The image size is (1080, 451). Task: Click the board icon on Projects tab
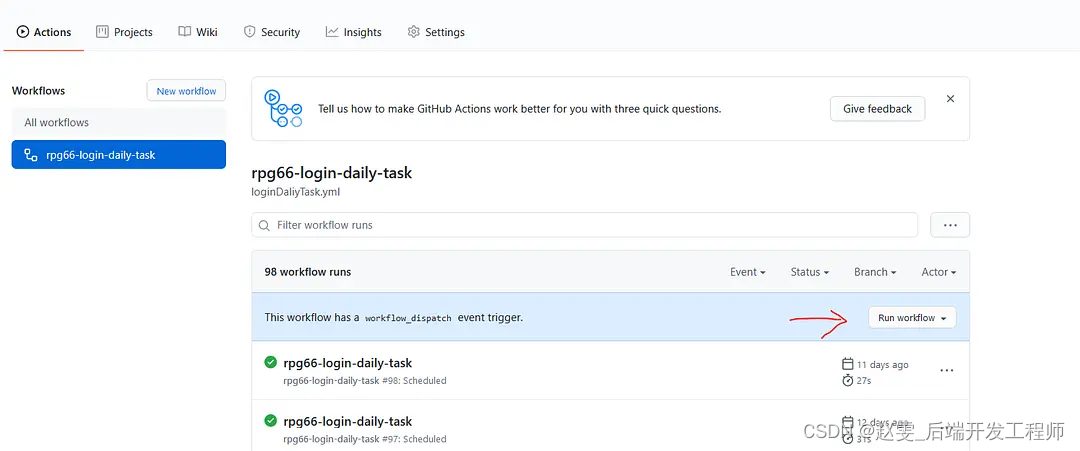click(x=102, y=32)
